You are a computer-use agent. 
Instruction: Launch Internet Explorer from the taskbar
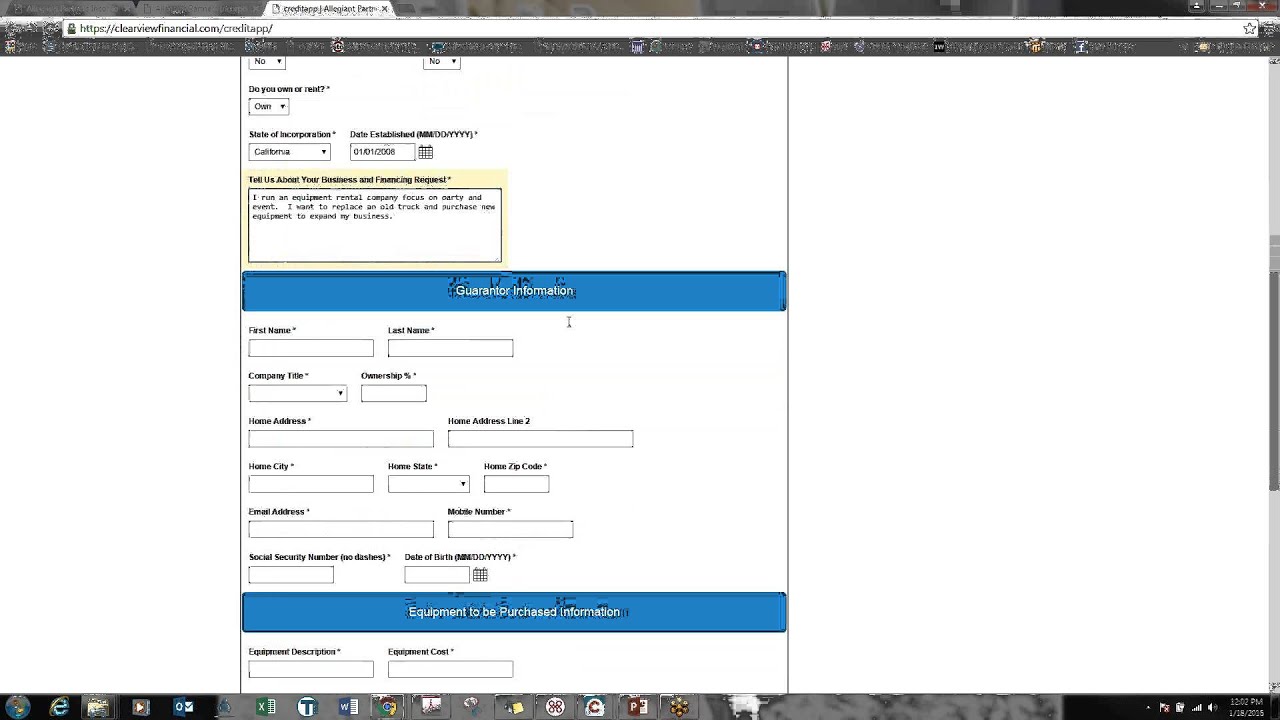point(60,707)
